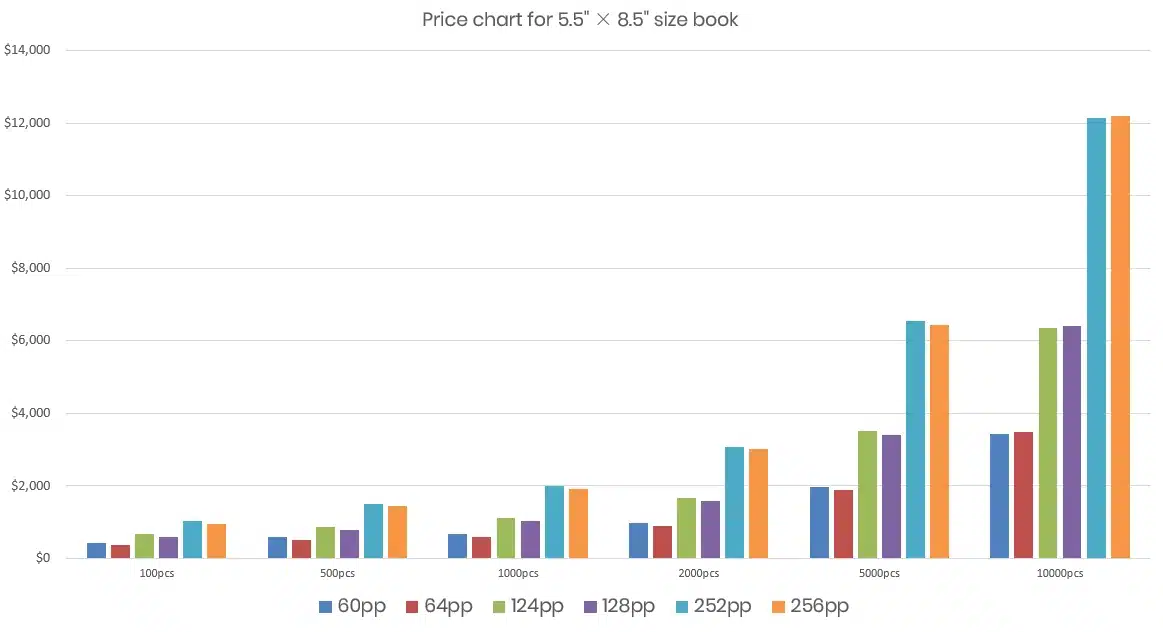Click the orange 256pp bar at 2000pcs
Screen dimensions: 1163x632
point(758,503)
